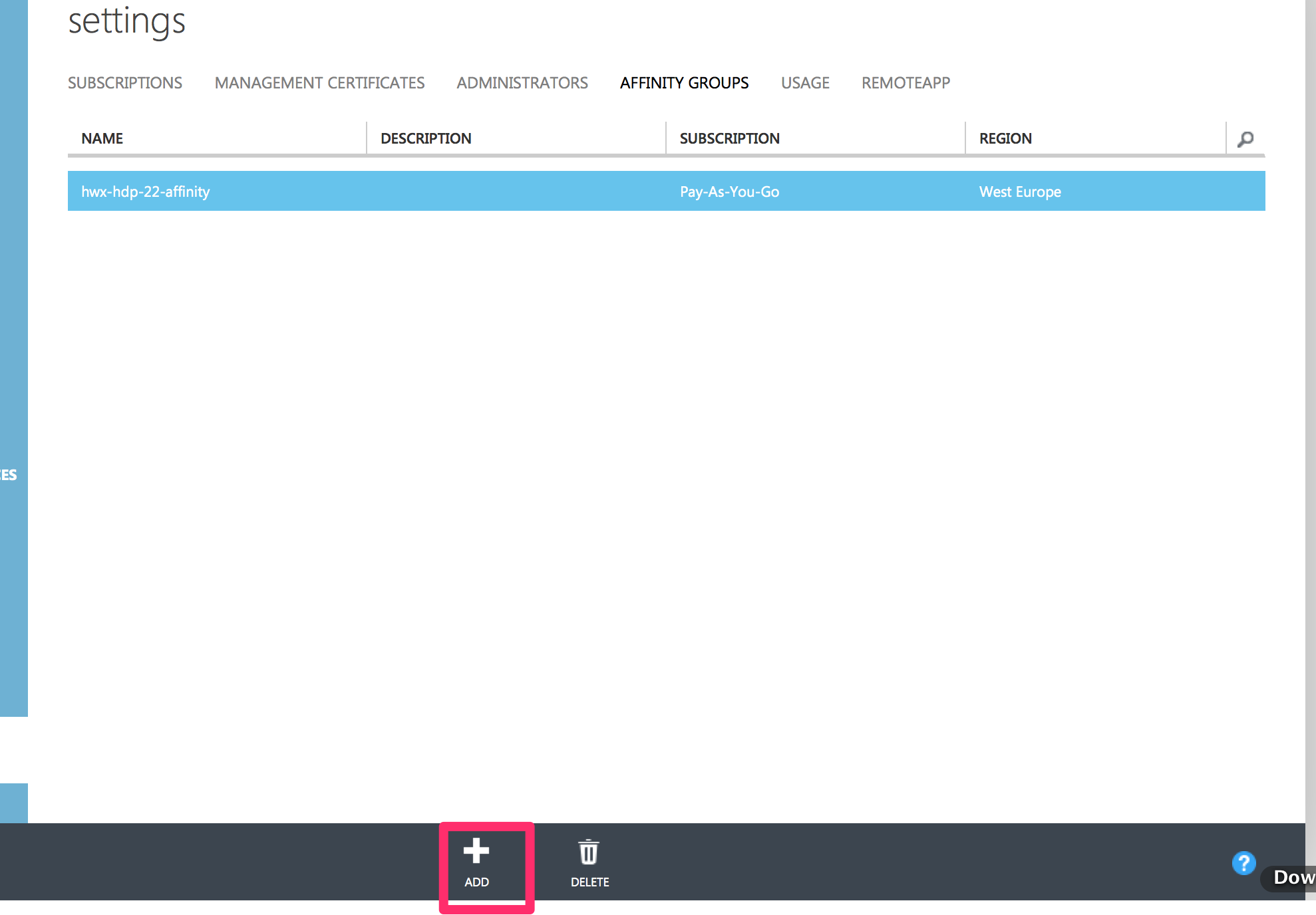Click the vertical scrollbar on right edge
Viewport: 1316px width, 915px height.
[x=1310, y=399]
